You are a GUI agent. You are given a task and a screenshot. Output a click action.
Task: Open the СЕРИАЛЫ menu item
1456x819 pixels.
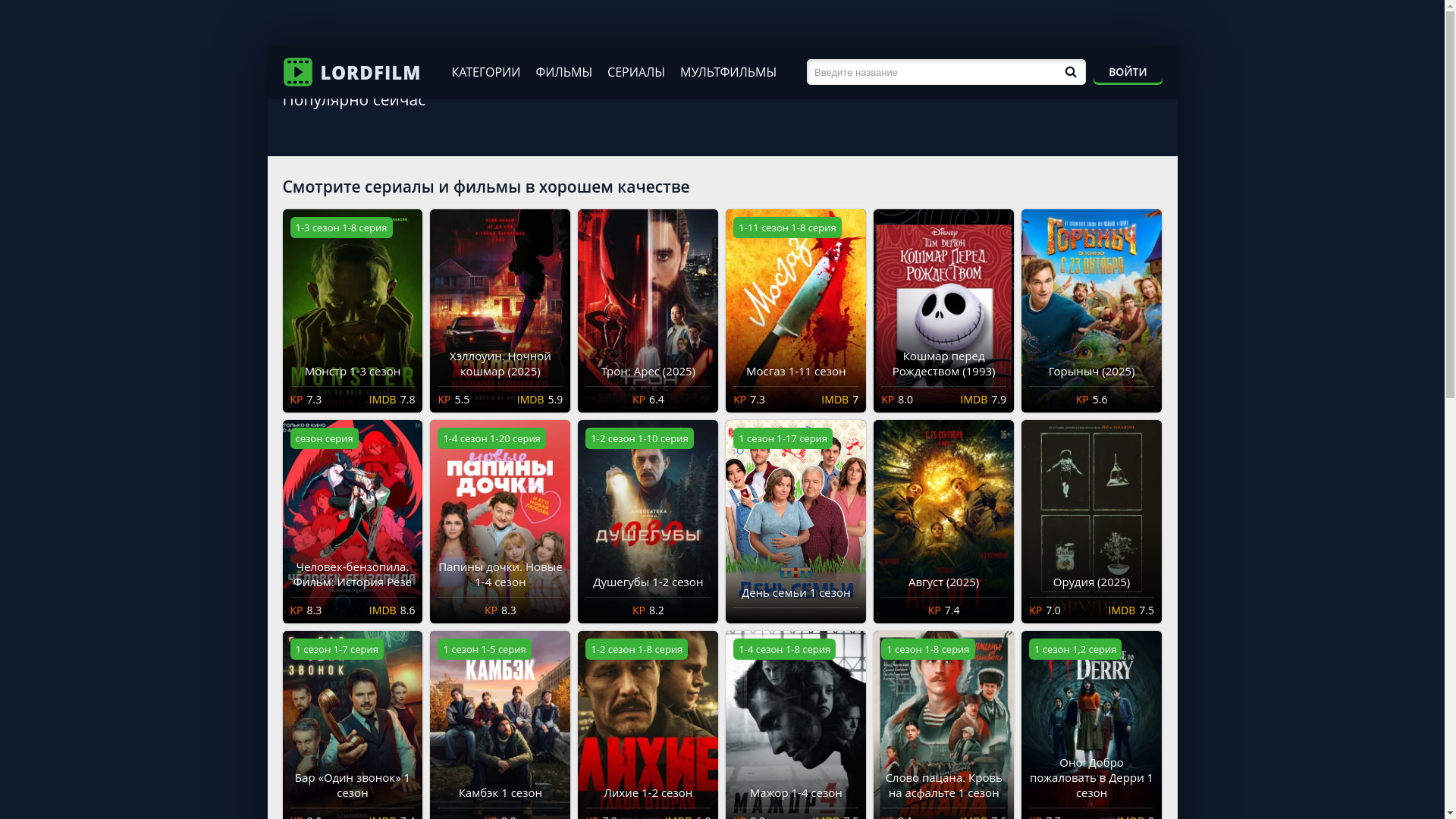click(635, 72)
